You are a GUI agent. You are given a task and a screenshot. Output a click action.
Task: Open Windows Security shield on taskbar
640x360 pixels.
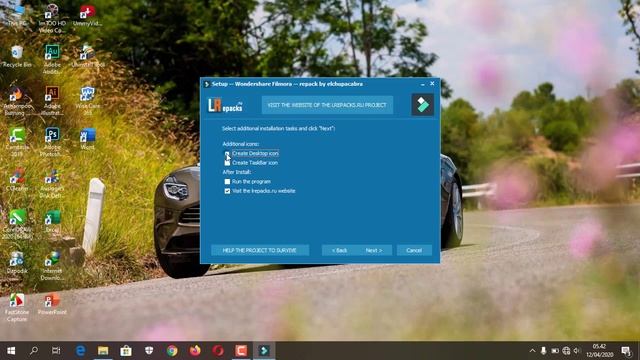click(149, 351)
